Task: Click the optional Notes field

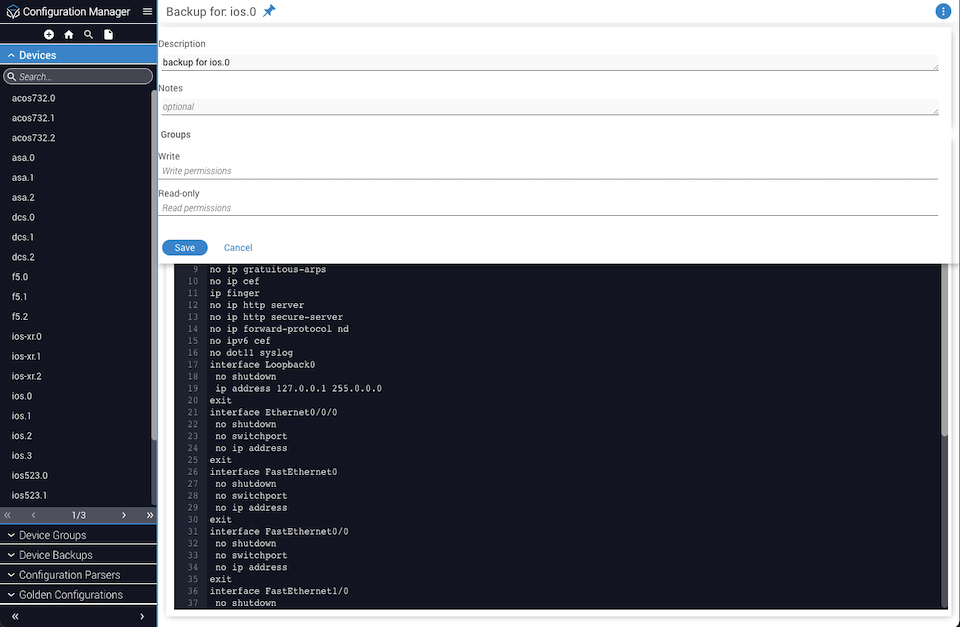Action: [549, 107]
